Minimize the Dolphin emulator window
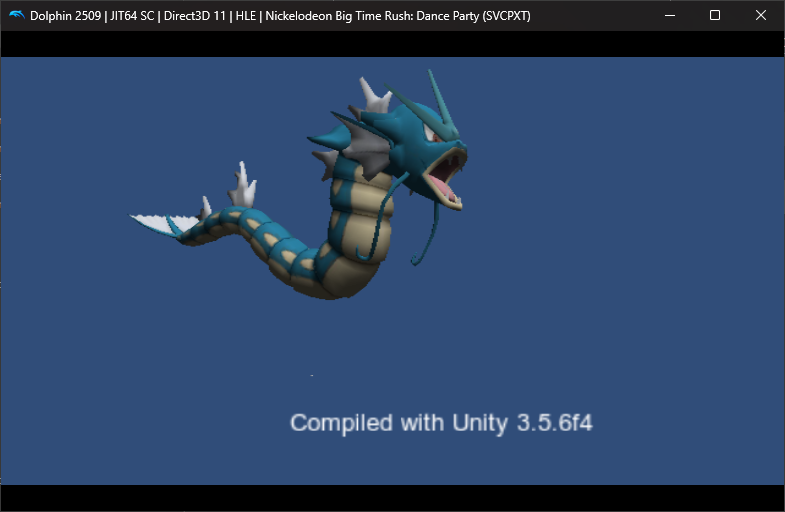This screenshot has height=512, width=785. (x=669, y=16)
